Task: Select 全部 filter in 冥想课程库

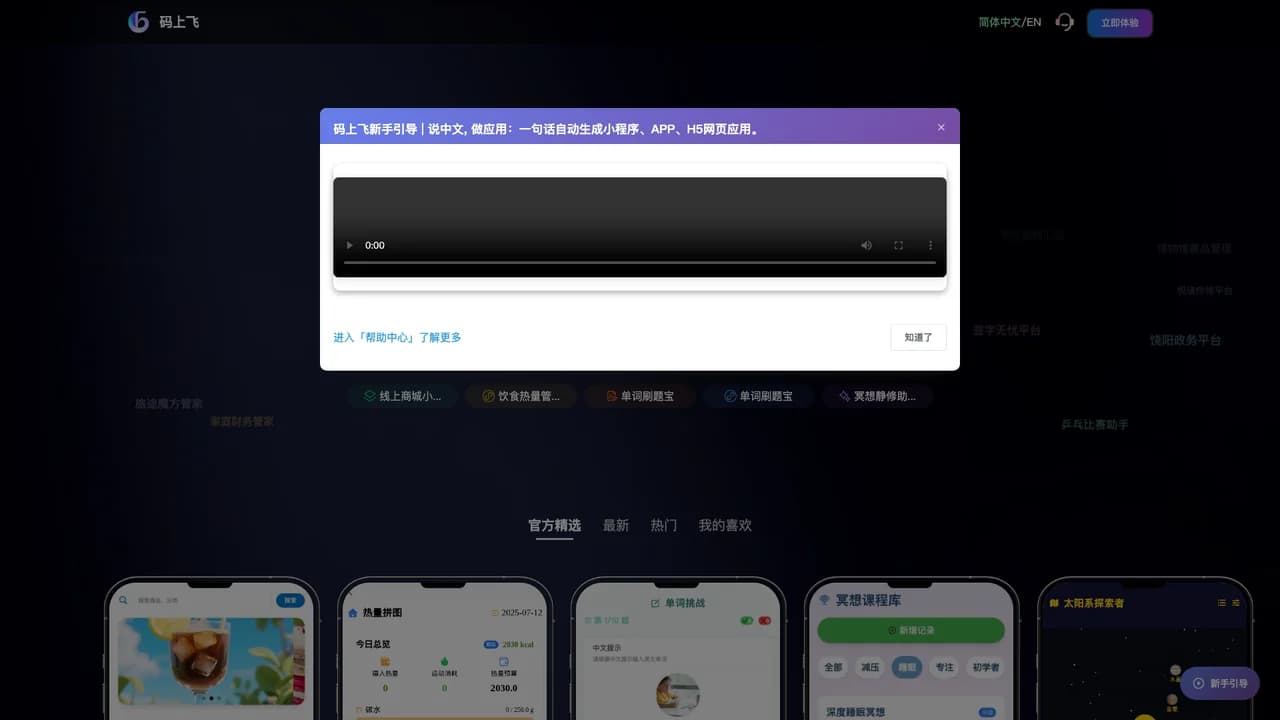Action: (833, 667)
